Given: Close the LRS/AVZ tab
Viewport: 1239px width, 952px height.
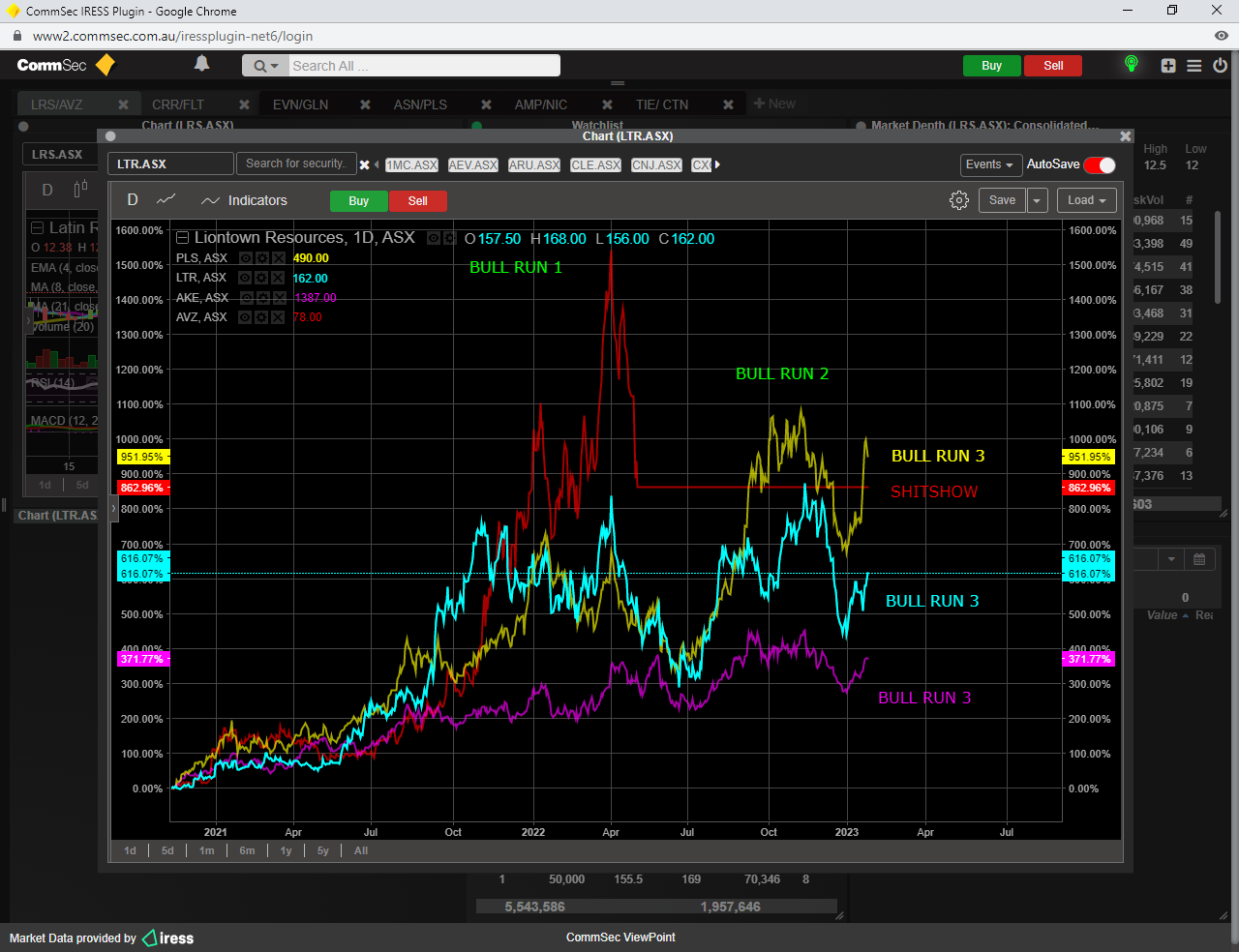Looking at the screenshot, I should click(123, 104).
